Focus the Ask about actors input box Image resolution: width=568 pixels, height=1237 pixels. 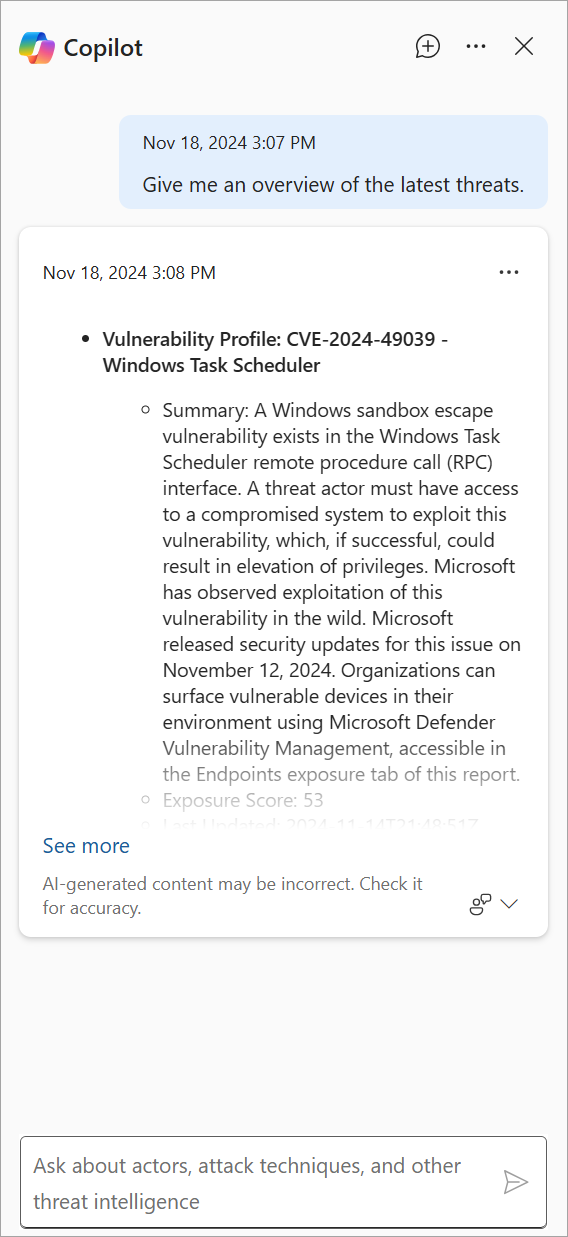tap(283, 1182)
